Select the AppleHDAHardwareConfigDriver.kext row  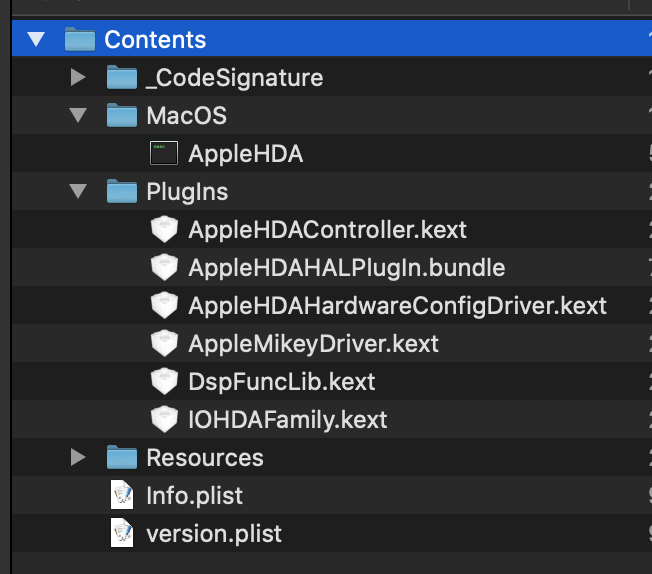397,306
